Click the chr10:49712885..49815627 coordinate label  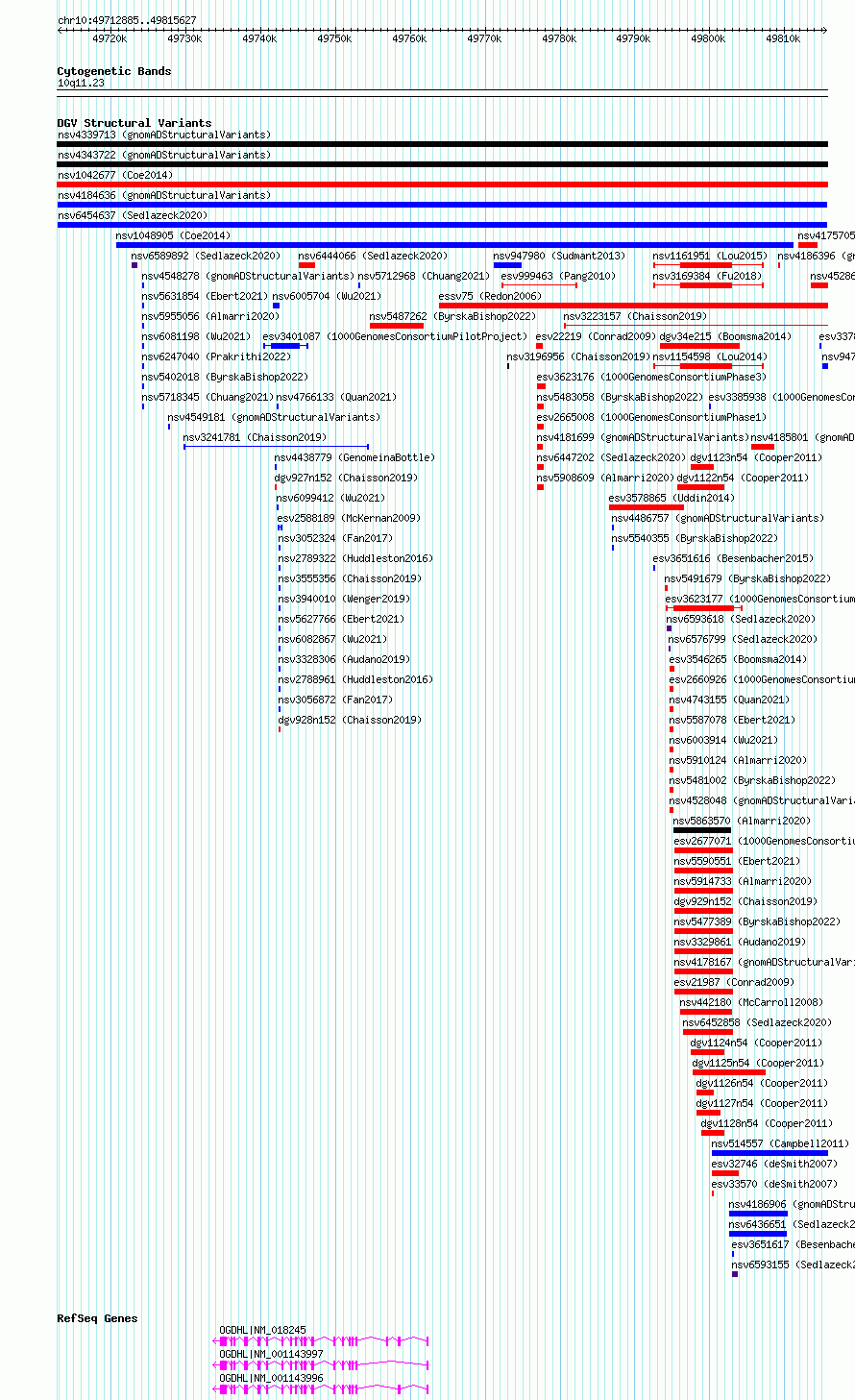pyautogui.click(x=127, y=20)
